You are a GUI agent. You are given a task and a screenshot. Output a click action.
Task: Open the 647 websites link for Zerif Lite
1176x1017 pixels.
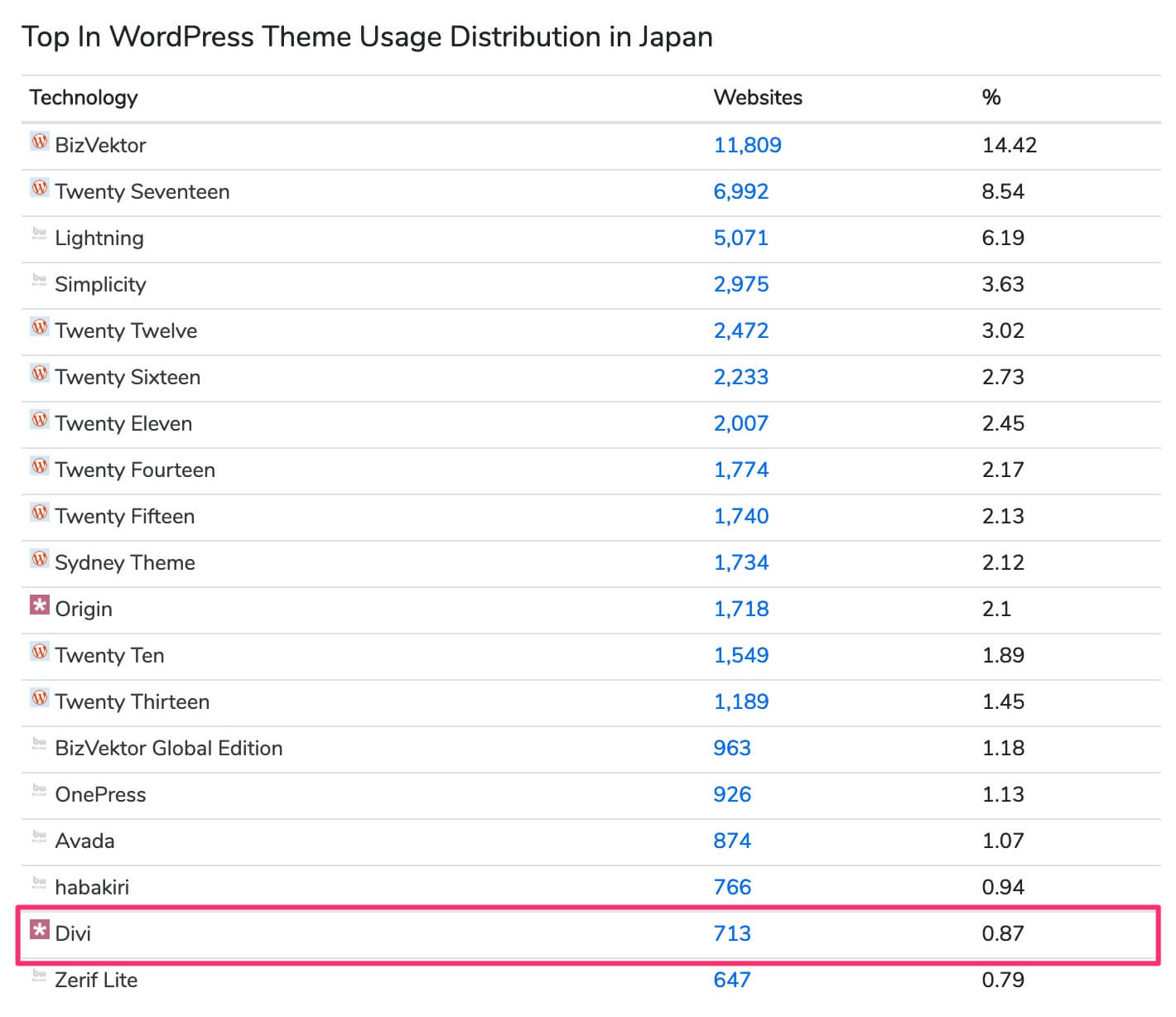tap(732, 980)
